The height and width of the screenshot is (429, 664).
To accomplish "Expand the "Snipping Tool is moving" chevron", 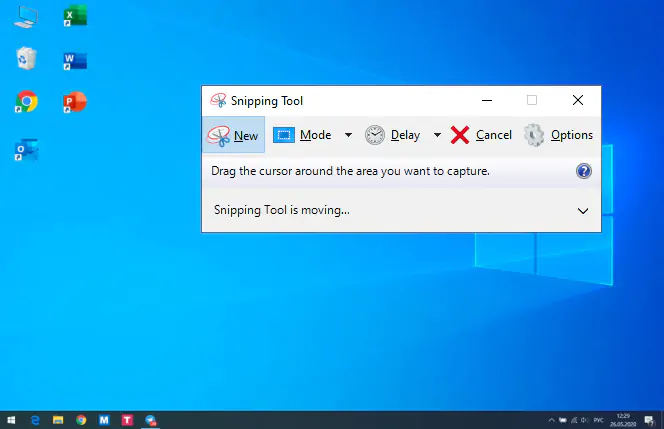I will [583, 210].
